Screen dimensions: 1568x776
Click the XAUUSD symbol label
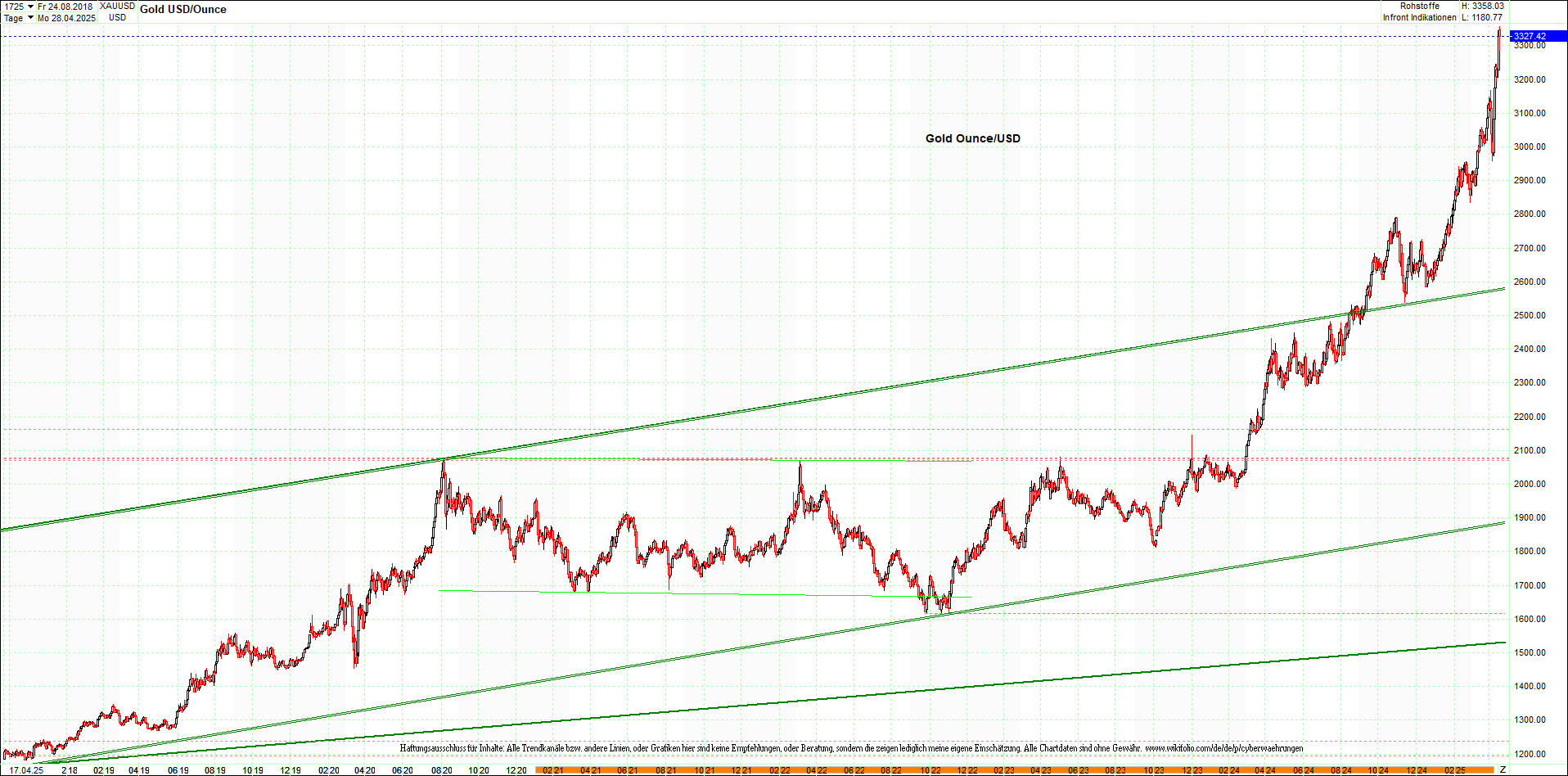tap(117, 6)
